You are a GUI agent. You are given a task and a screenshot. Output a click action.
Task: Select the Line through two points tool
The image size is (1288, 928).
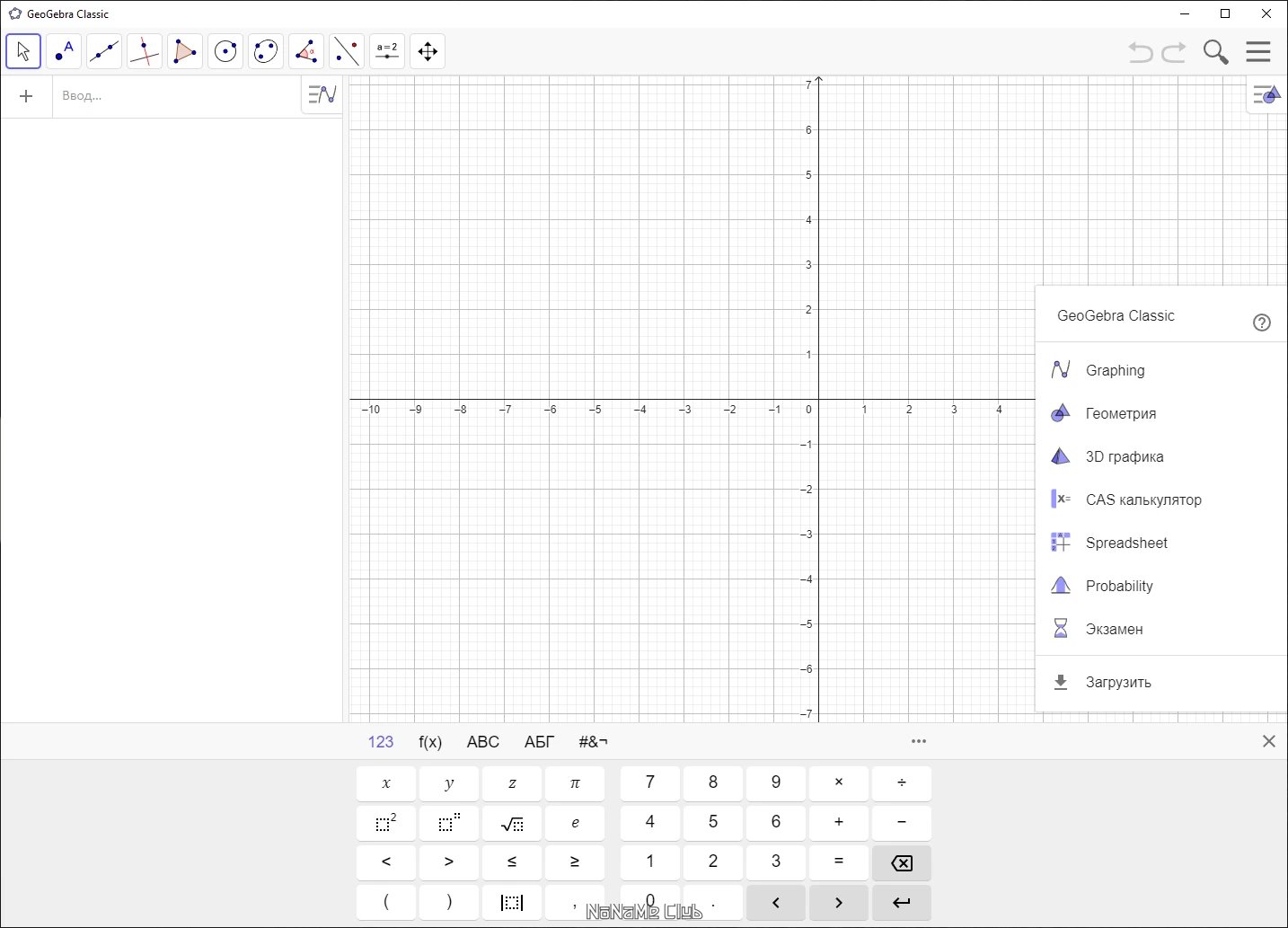(x=104, y=51)
